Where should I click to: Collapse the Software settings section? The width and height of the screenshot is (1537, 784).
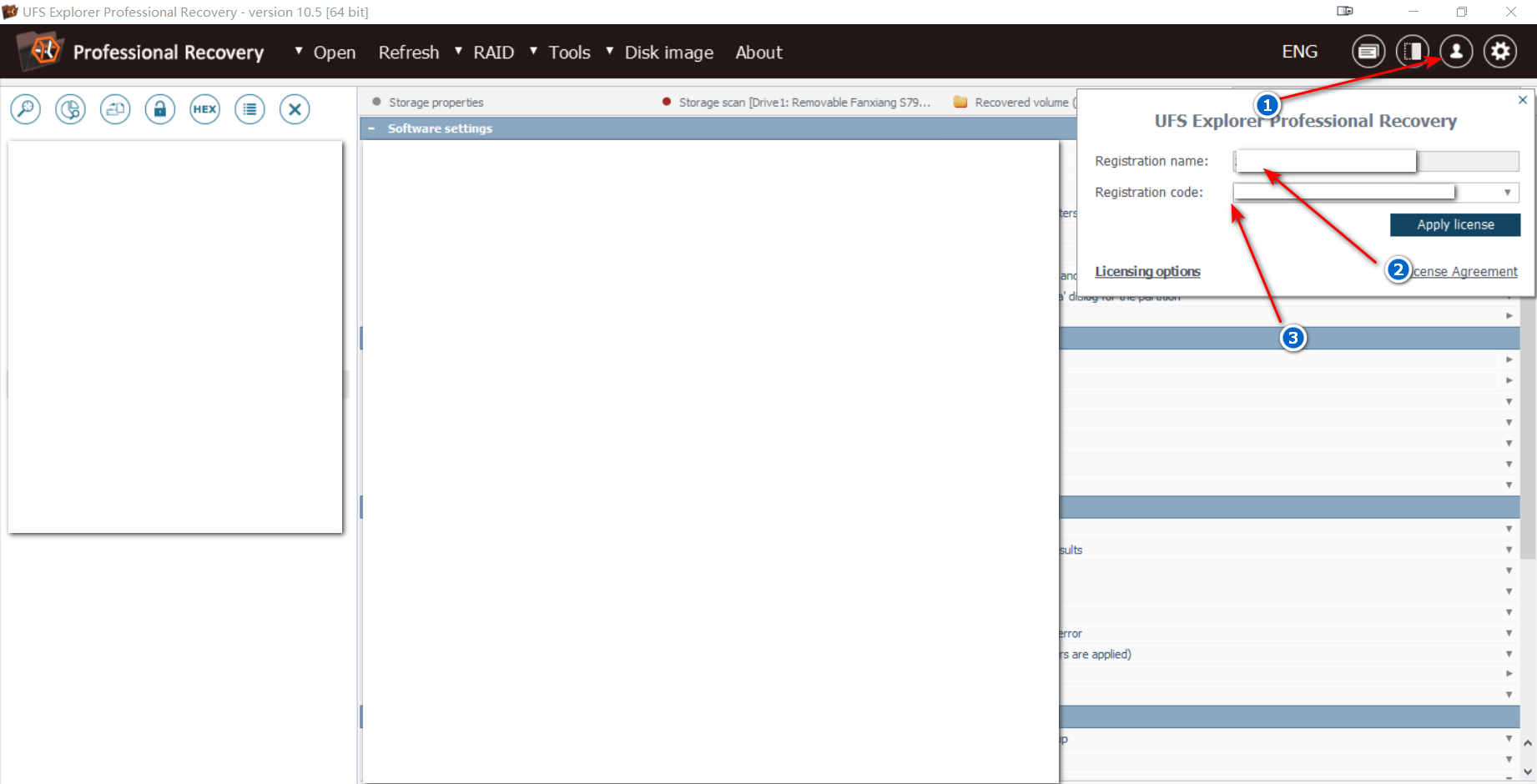pyautogui.click(x=371, y=128)
